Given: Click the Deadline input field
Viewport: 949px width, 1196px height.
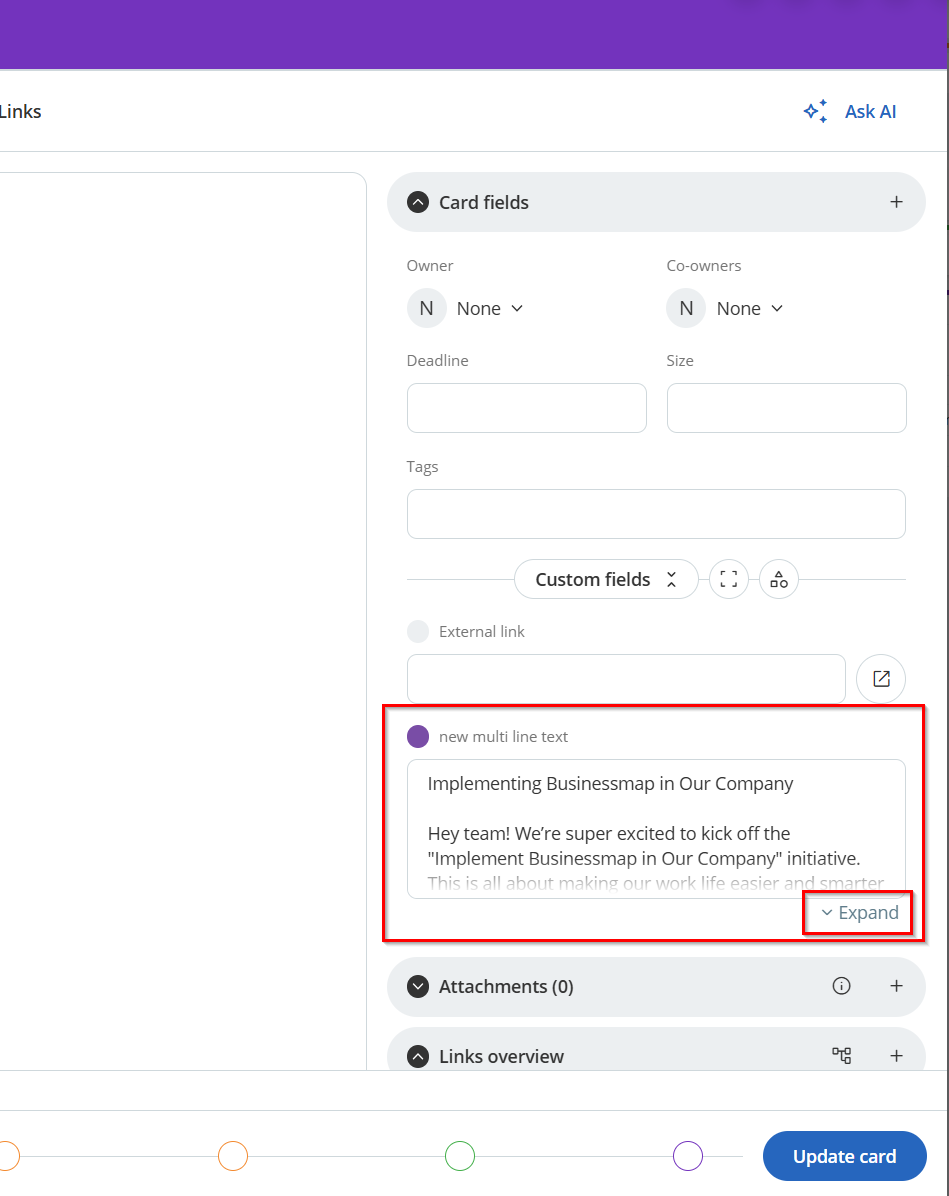Looking at the screenshot, I should click(x=526, y=408).
